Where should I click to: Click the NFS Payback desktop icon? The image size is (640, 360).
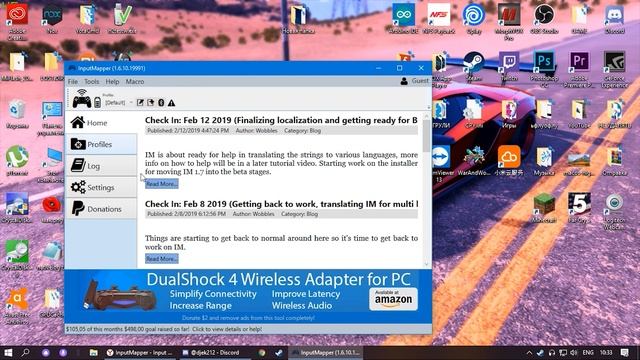coord(439,18)
